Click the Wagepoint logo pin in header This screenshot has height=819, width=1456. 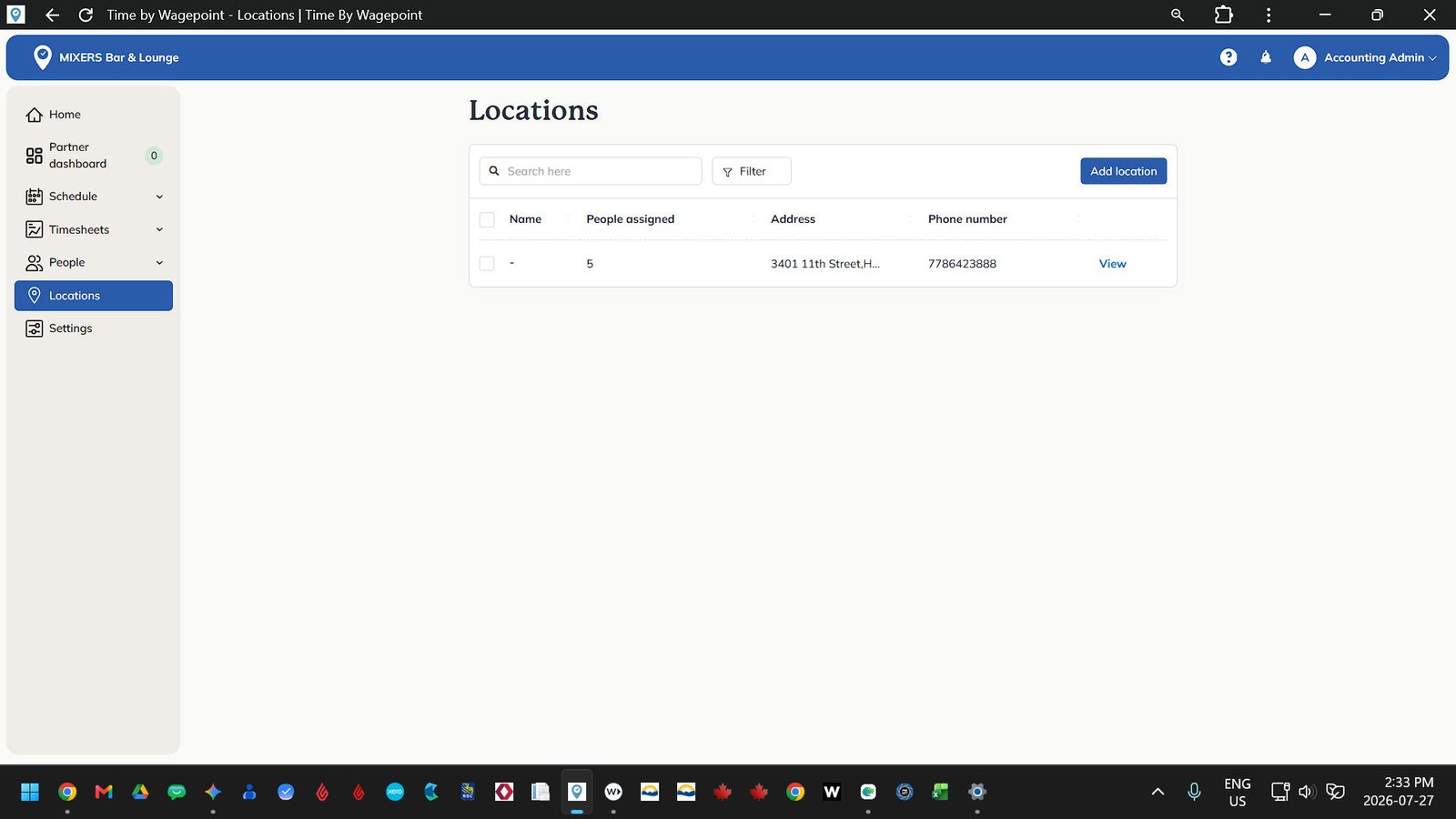[42, 57]
